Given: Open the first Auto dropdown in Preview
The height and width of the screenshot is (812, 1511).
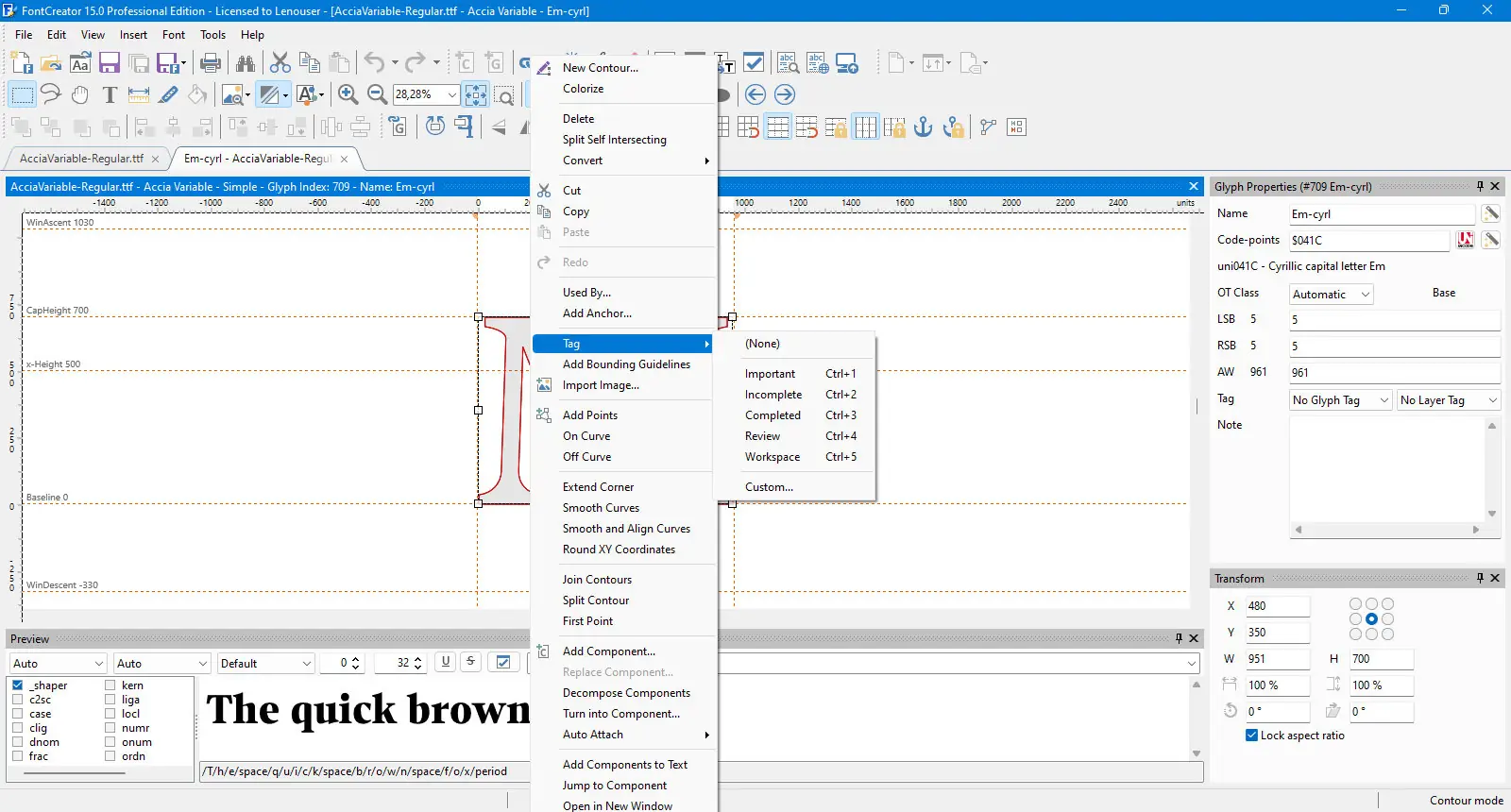Looking at the screenshot, I should pos(58,664).
